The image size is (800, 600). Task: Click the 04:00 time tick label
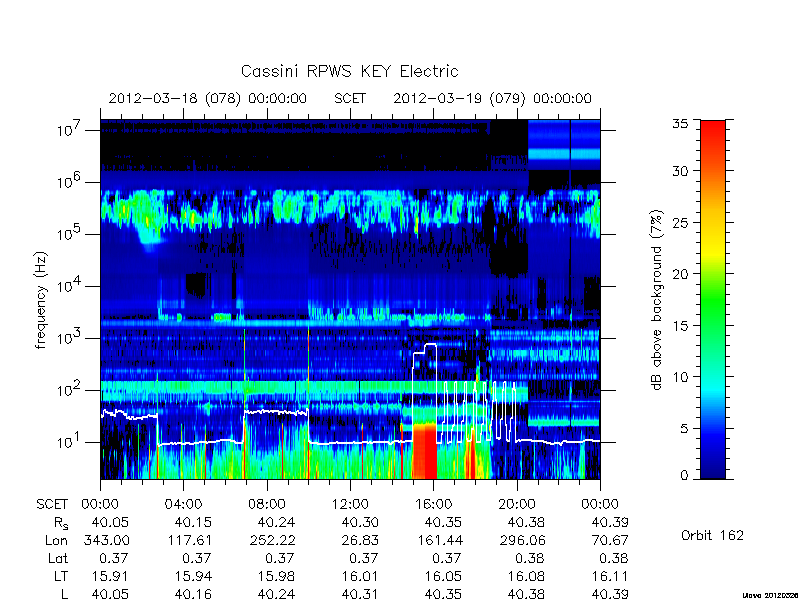tap(183, 505)
